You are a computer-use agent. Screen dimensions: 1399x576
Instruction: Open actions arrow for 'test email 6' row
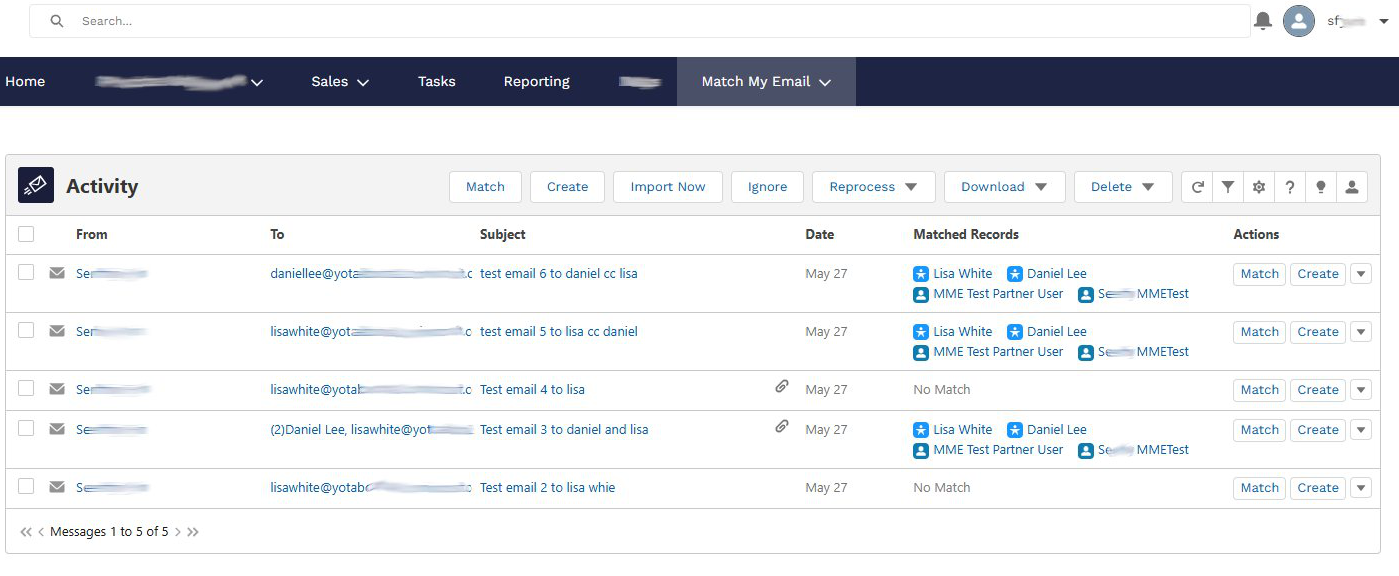[1360, 274]
